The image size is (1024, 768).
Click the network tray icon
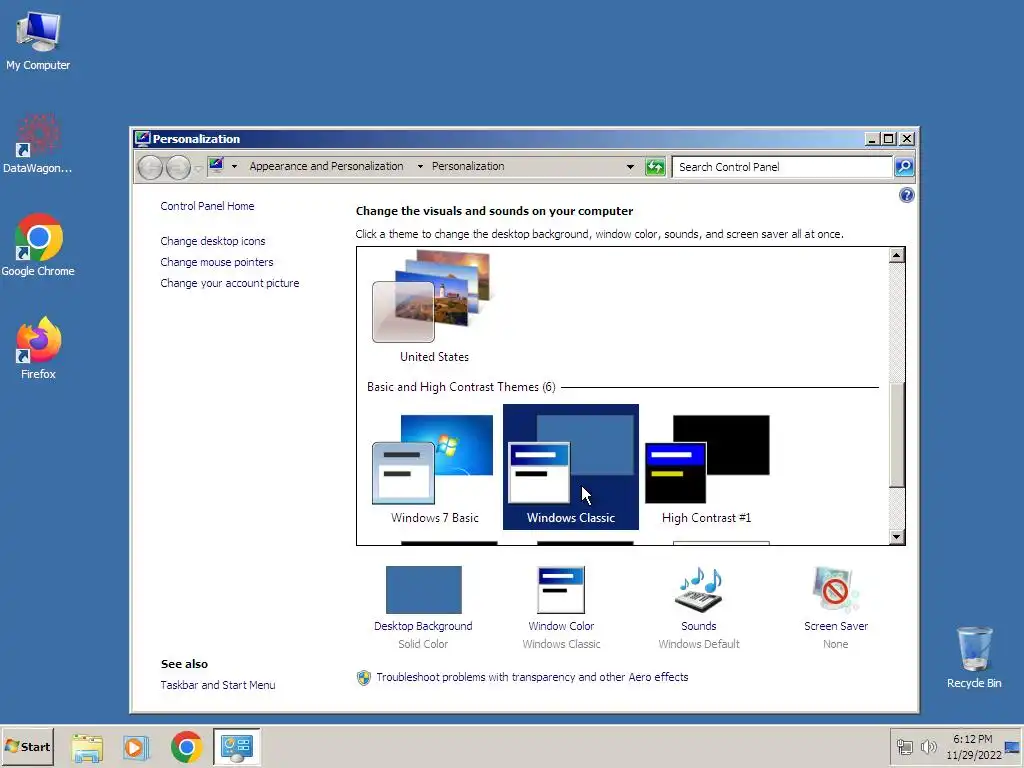pyautogui.click(x=904, y=746)
